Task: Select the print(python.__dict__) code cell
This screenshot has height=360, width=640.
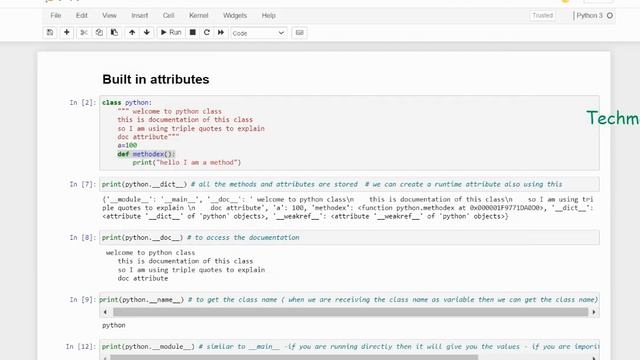Action: [349, 184]
